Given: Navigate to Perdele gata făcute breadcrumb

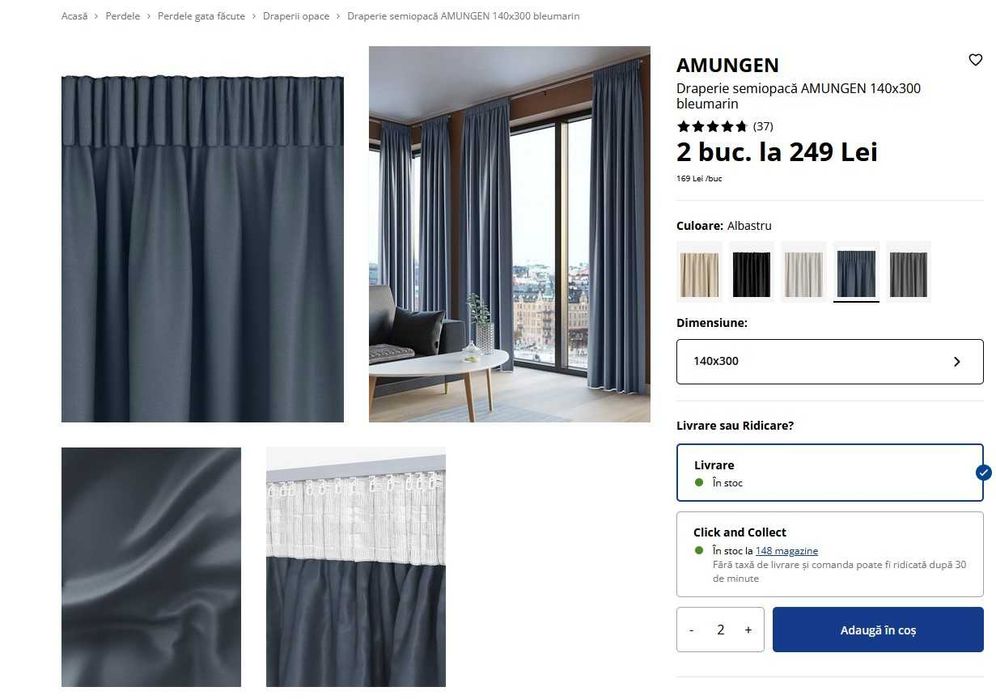Looking at the screenshot, I should tap(201, 16).
